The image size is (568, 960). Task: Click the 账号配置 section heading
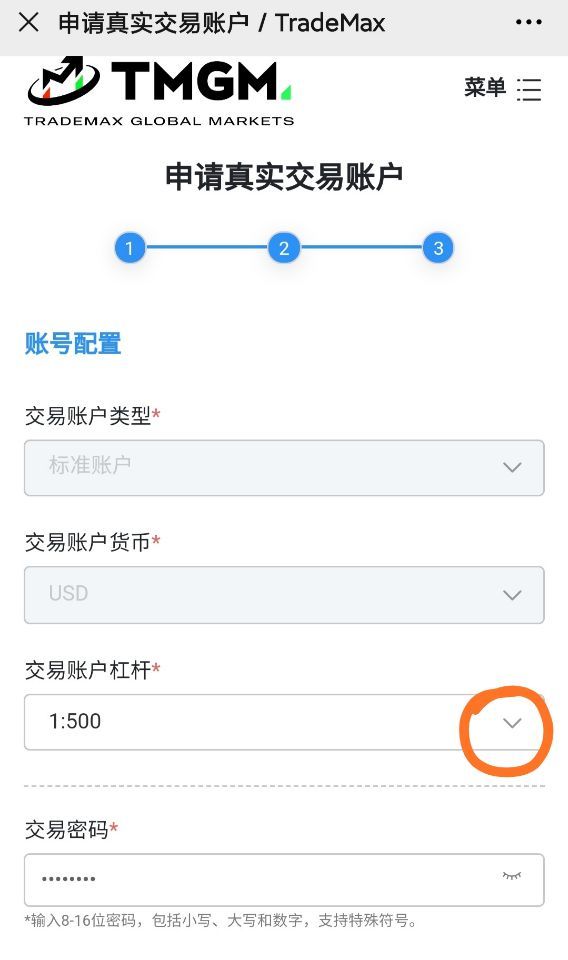coord(73,343)
